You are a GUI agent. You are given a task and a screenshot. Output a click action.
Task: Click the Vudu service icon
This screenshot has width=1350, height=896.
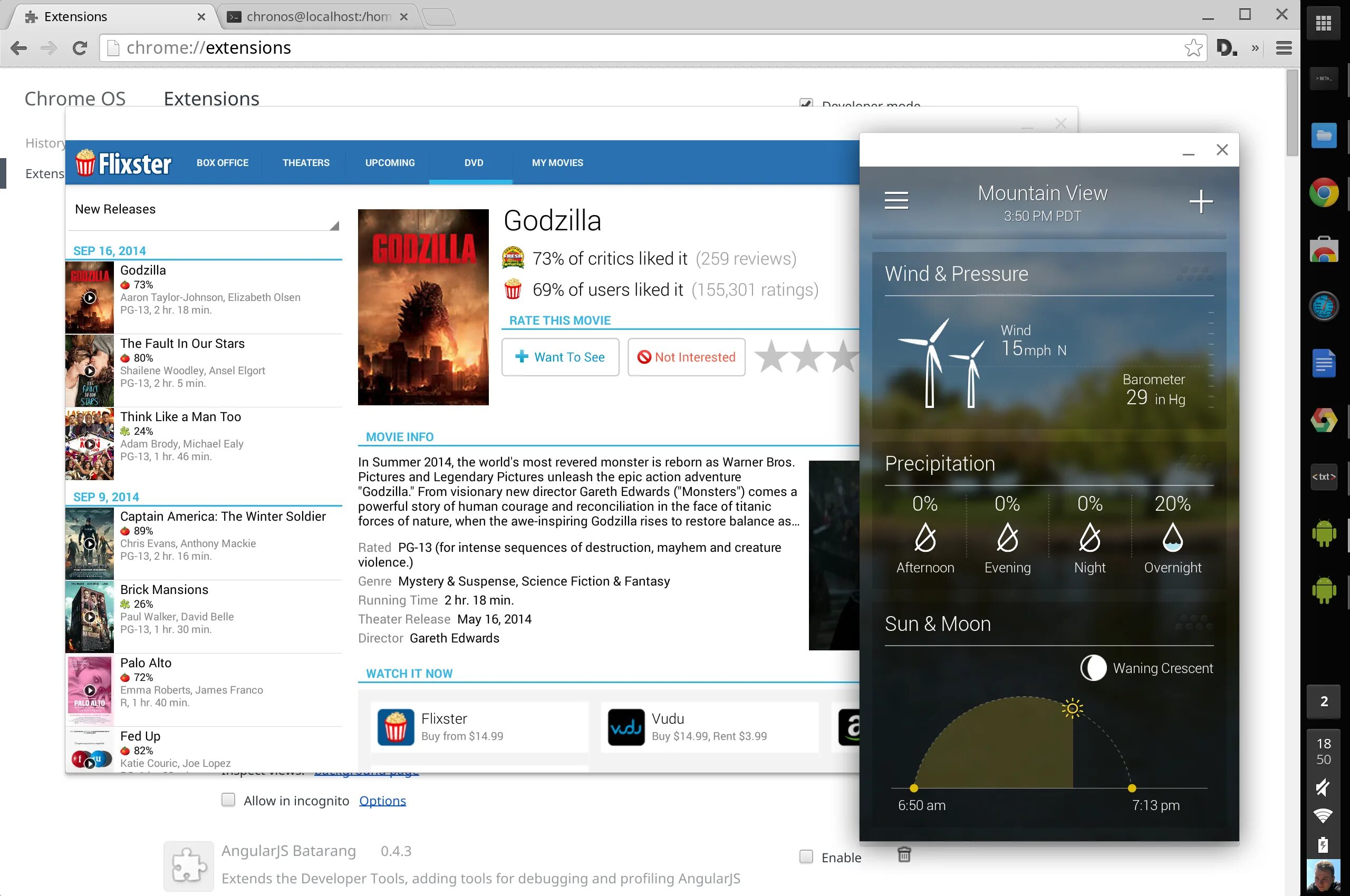pos(626,727)
